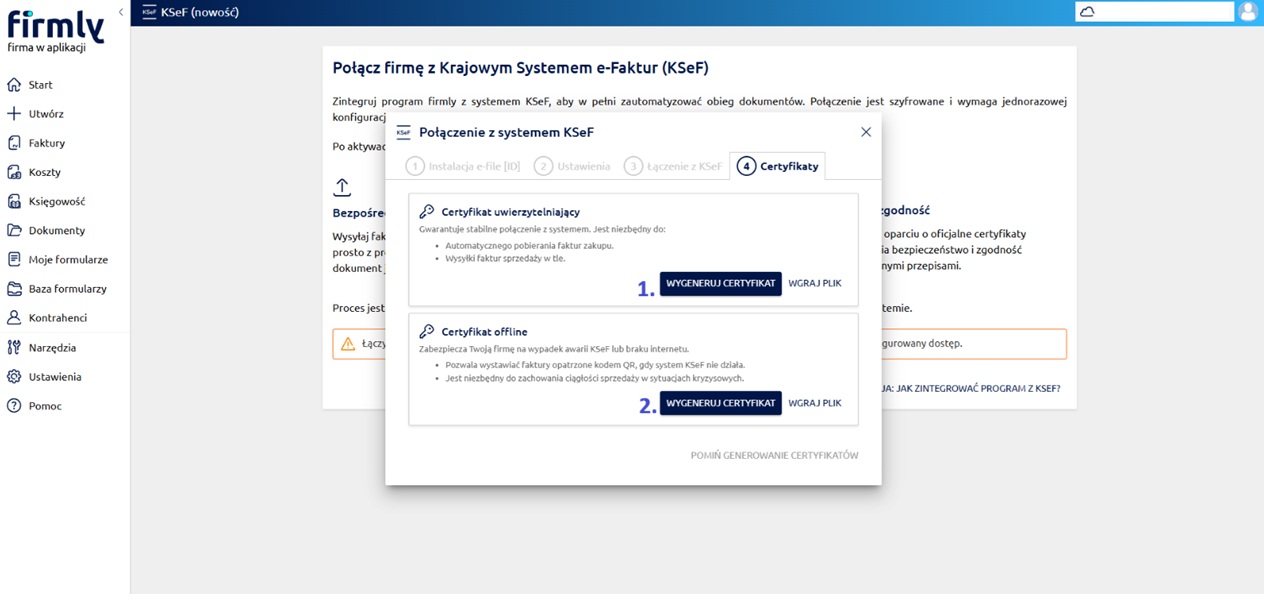Screen dimensions: 1264x600
Task: Collapse the sidebar with chevron arrow
Action: click(x=121, y=12)
